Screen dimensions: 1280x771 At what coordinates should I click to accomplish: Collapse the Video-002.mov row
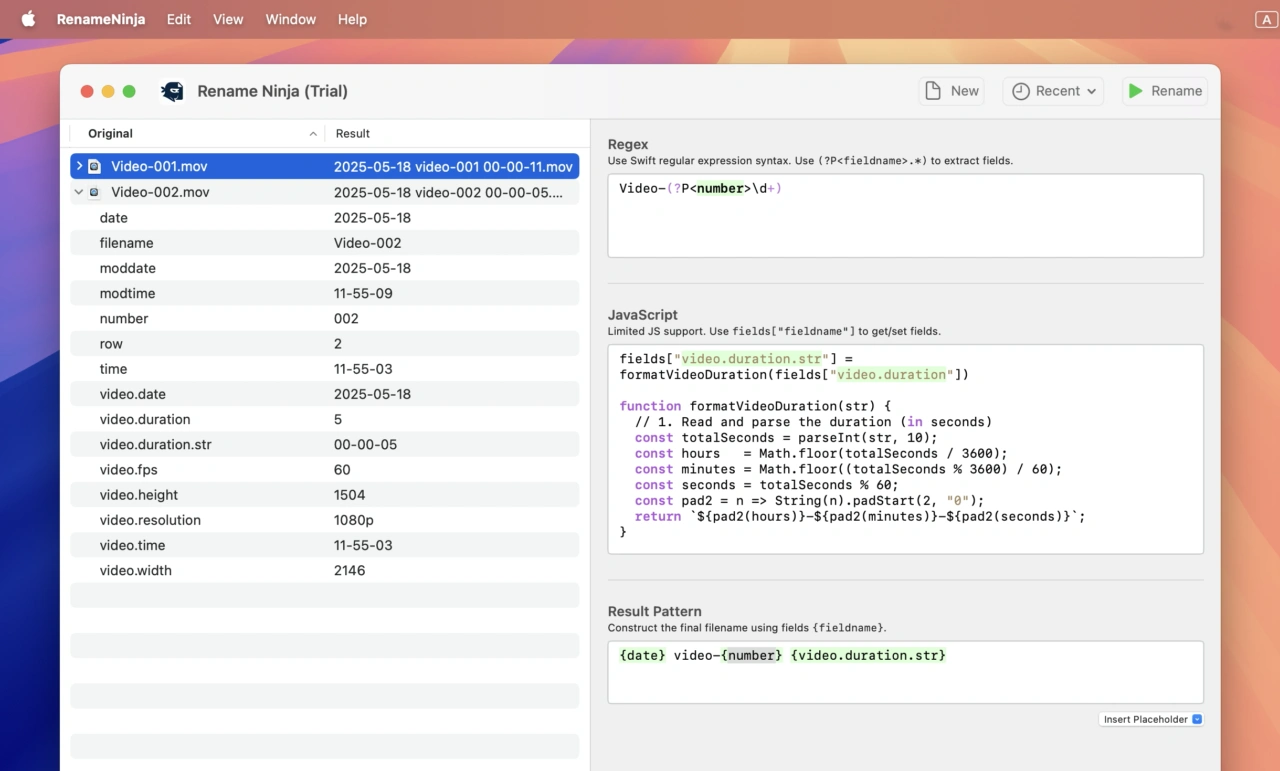[x=79, y=193]
